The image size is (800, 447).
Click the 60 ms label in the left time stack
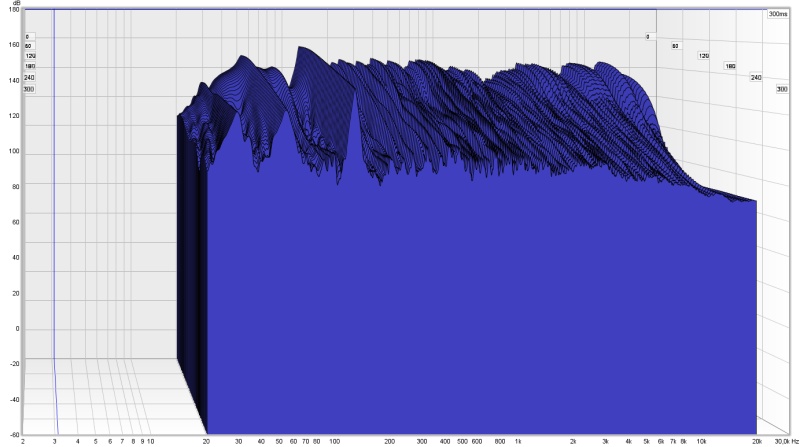28,46
